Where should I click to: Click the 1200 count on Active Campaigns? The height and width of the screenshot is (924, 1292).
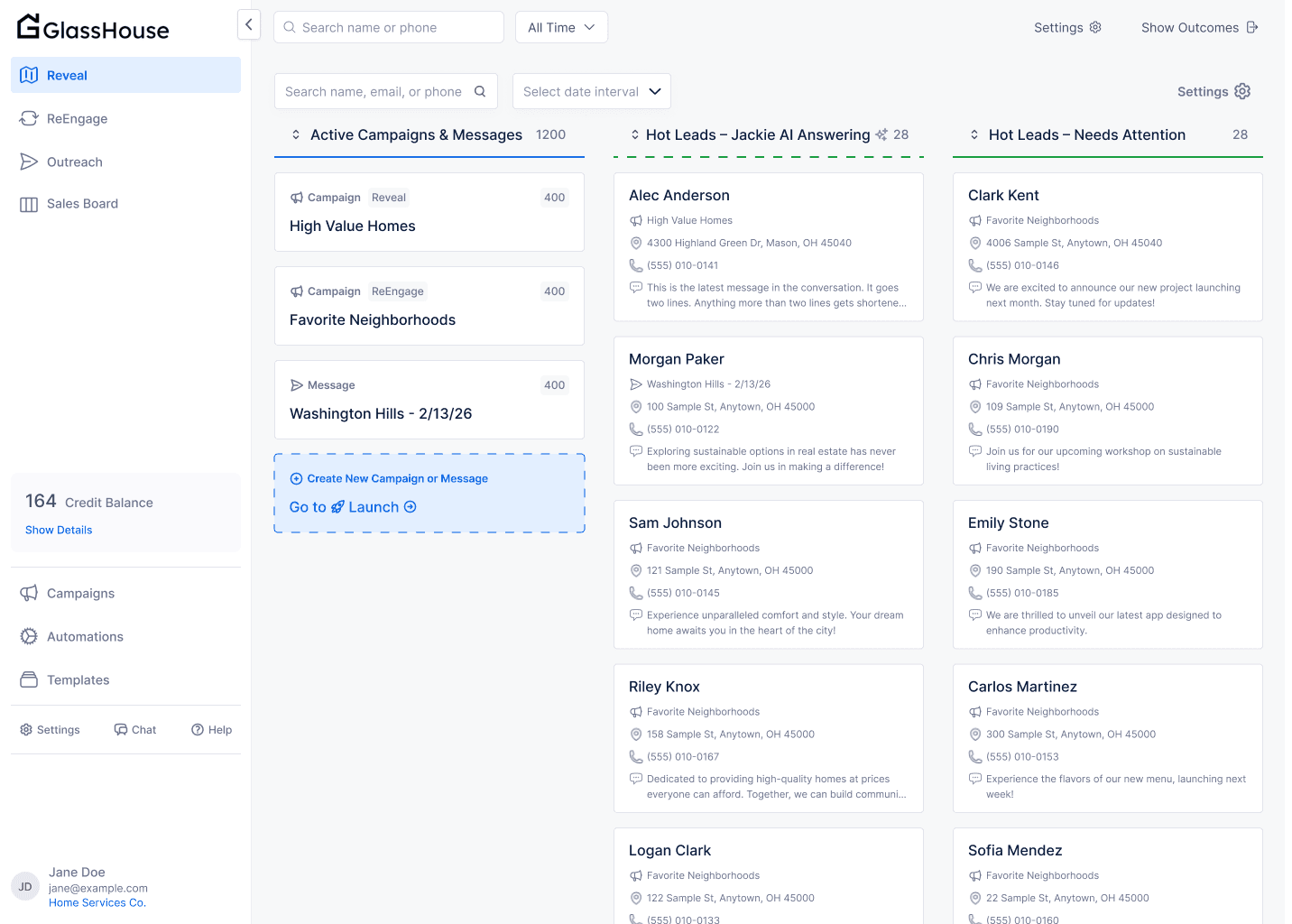[550, 134]
